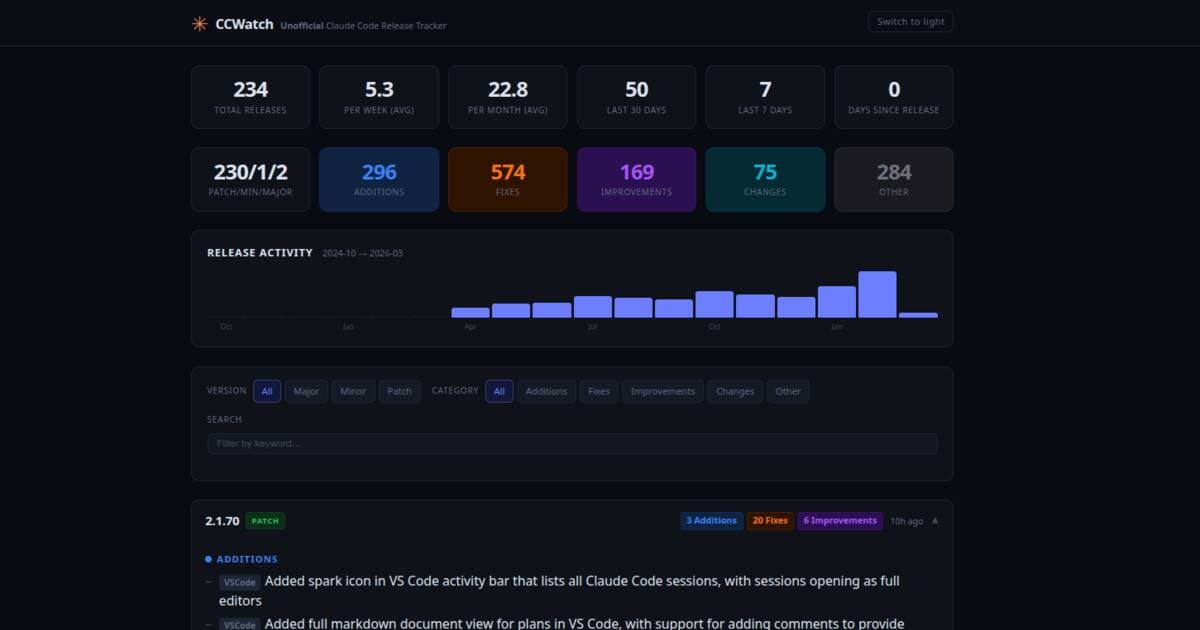The height and width of the screenshot is (630, 1200).
Task: Select the Other category filter
Action: 788,391
